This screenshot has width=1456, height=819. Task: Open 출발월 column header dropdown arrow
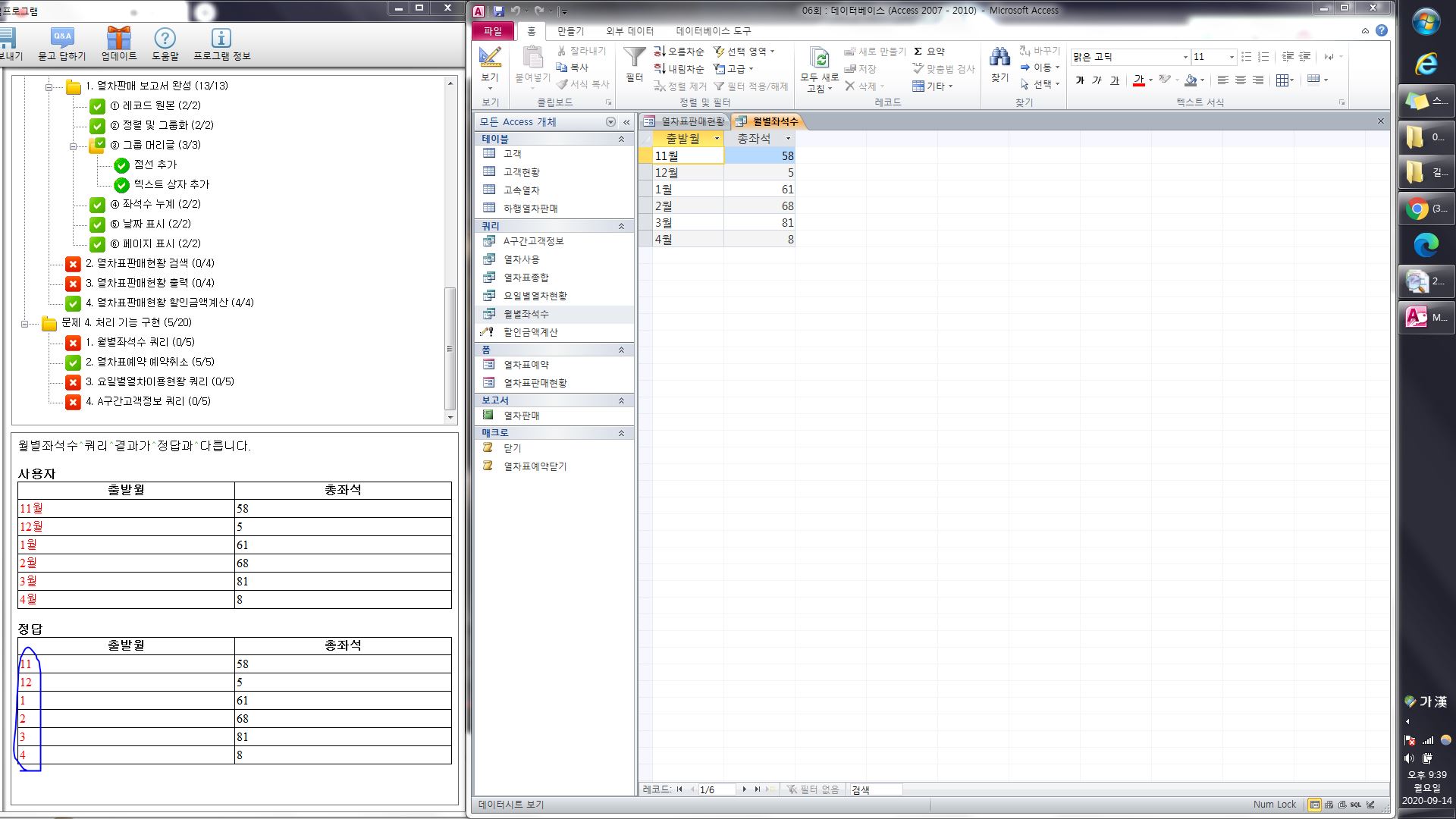point(717,139)
